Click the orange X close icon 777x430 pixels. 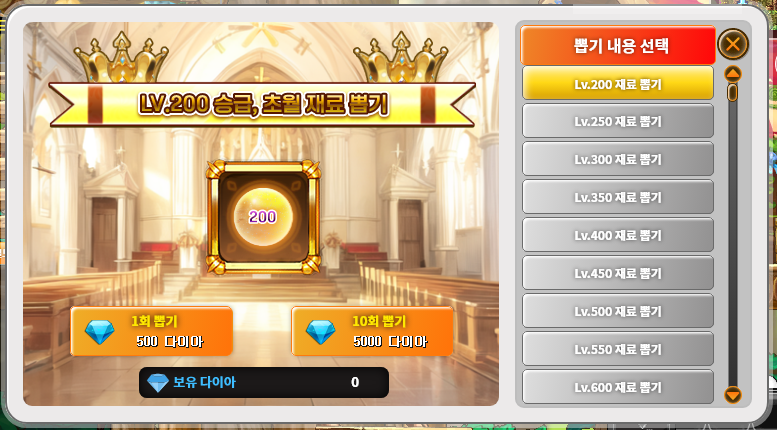[x=732, y=45]
